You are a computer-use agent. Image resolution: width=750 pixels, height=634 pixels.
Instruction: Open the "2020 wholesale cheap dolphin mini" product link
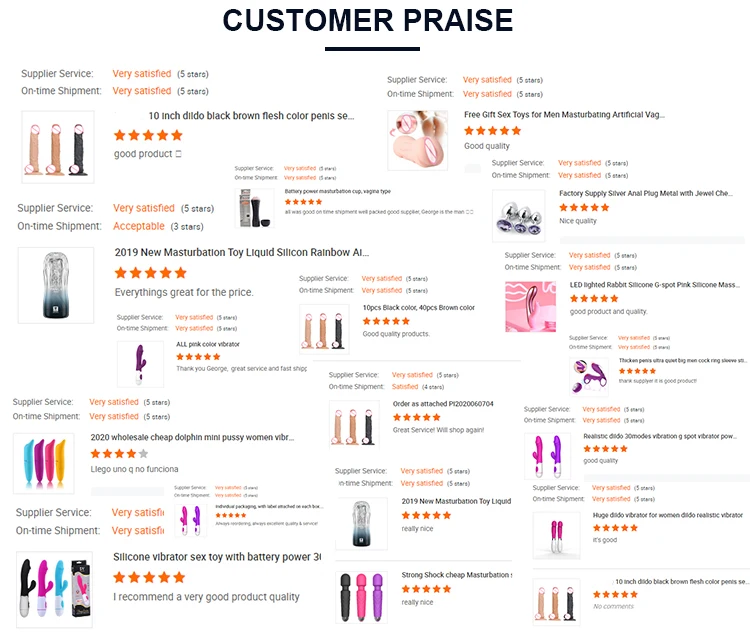coord(192,437)
